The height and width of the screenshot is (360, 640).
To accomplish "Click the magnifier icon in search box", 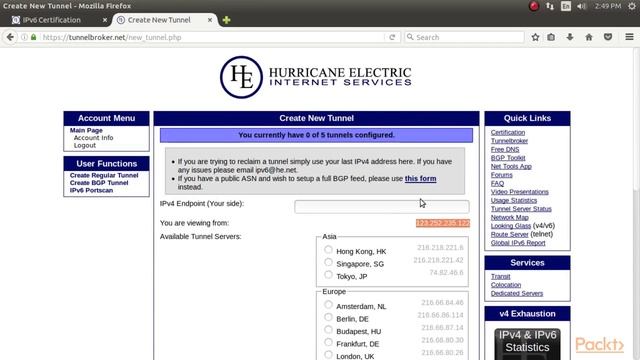I will pos(410,37).
